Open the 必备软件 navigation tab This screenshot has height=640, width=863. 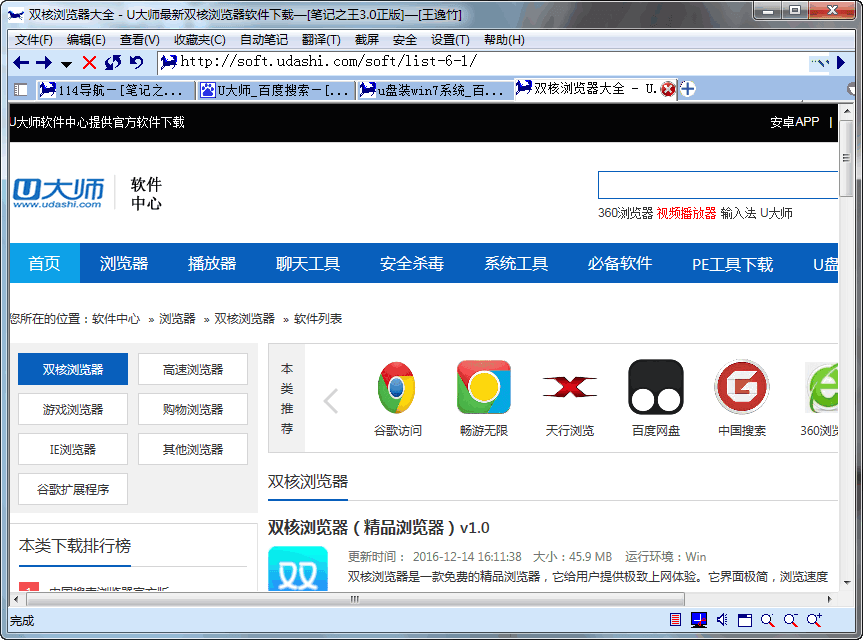[x=620, y=264]
